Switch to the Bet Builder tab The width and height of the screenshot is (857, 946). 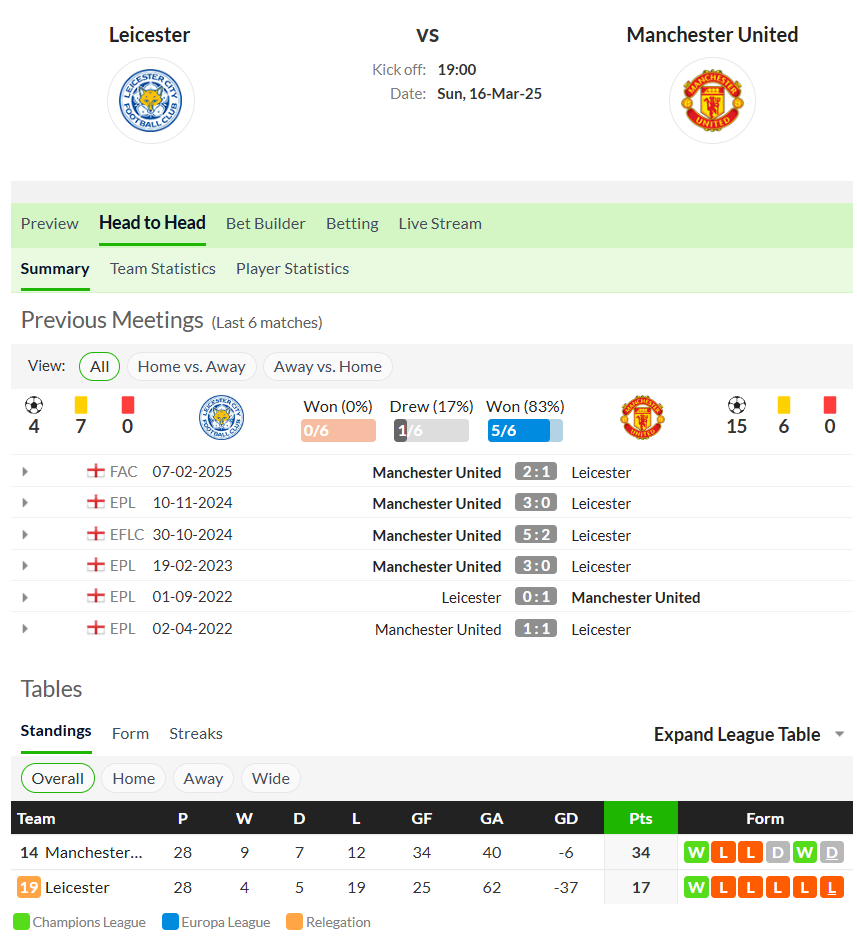tap(266, 224)
